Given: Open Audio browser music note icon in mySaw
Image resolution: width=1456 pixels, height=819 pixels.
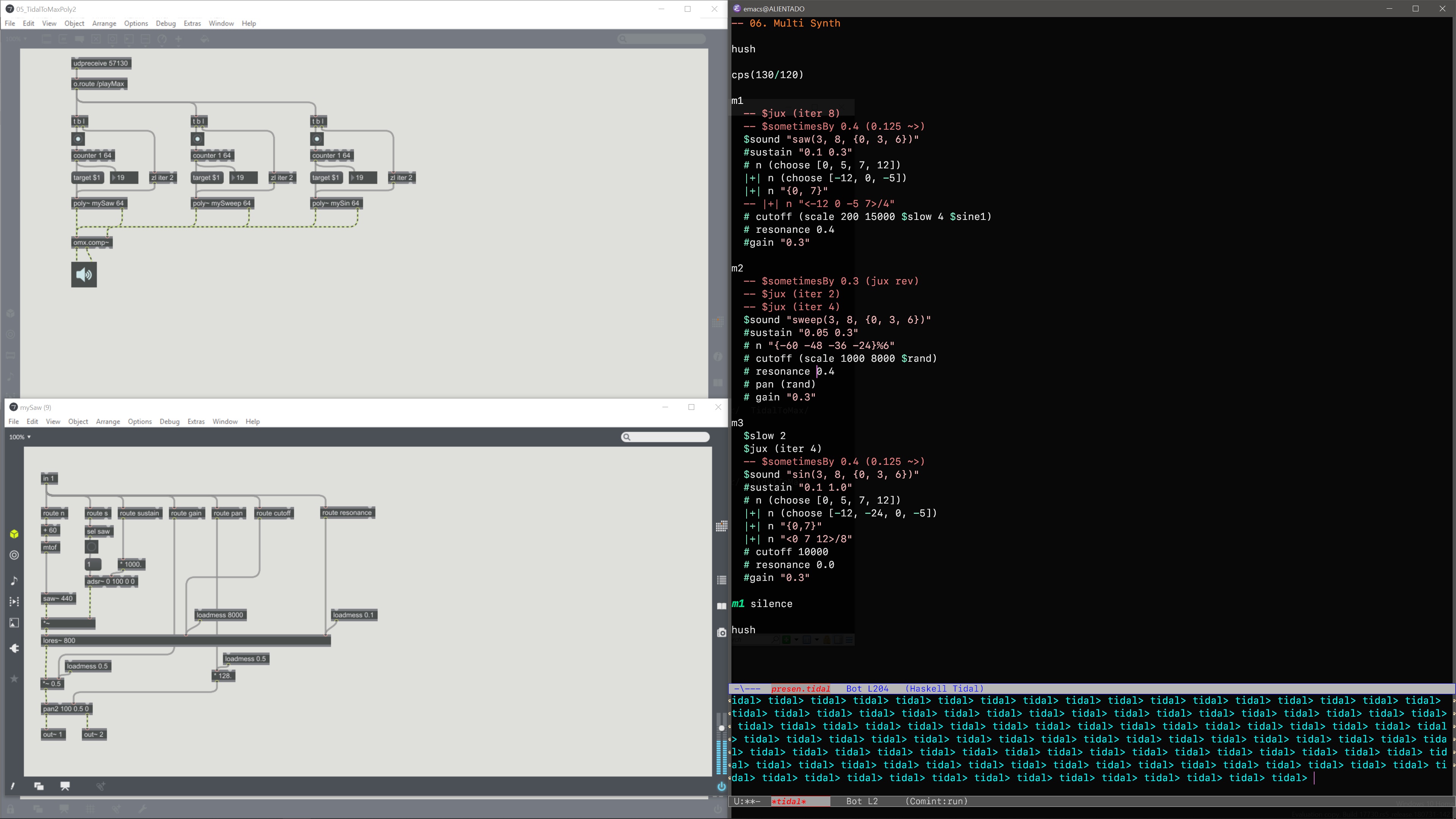Looking at the screenshot, I should (14, 581).
